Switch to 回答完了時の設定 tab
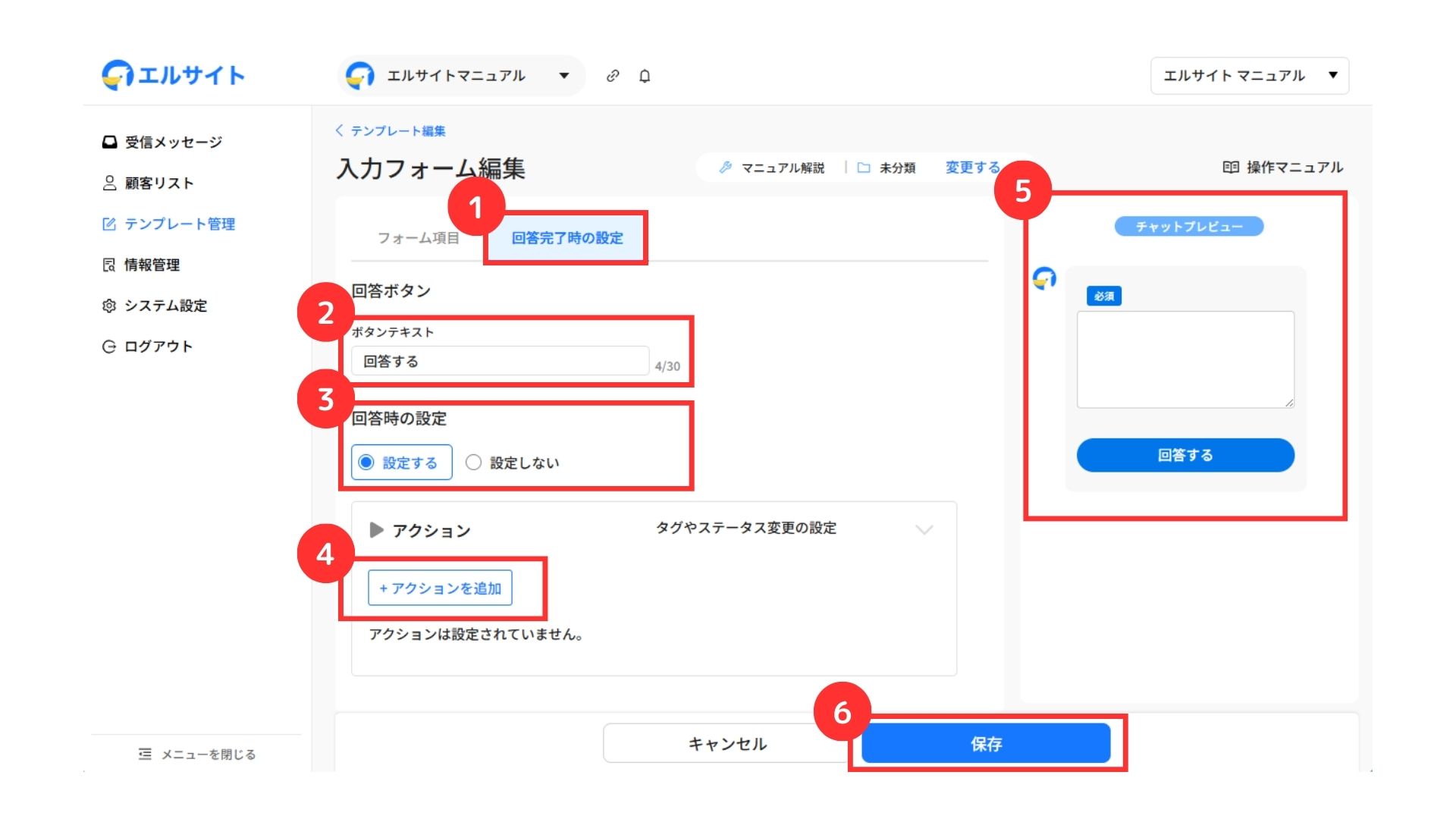This screenshot has height=819, width=1456. pyautogui.click(x=566, y=238)
